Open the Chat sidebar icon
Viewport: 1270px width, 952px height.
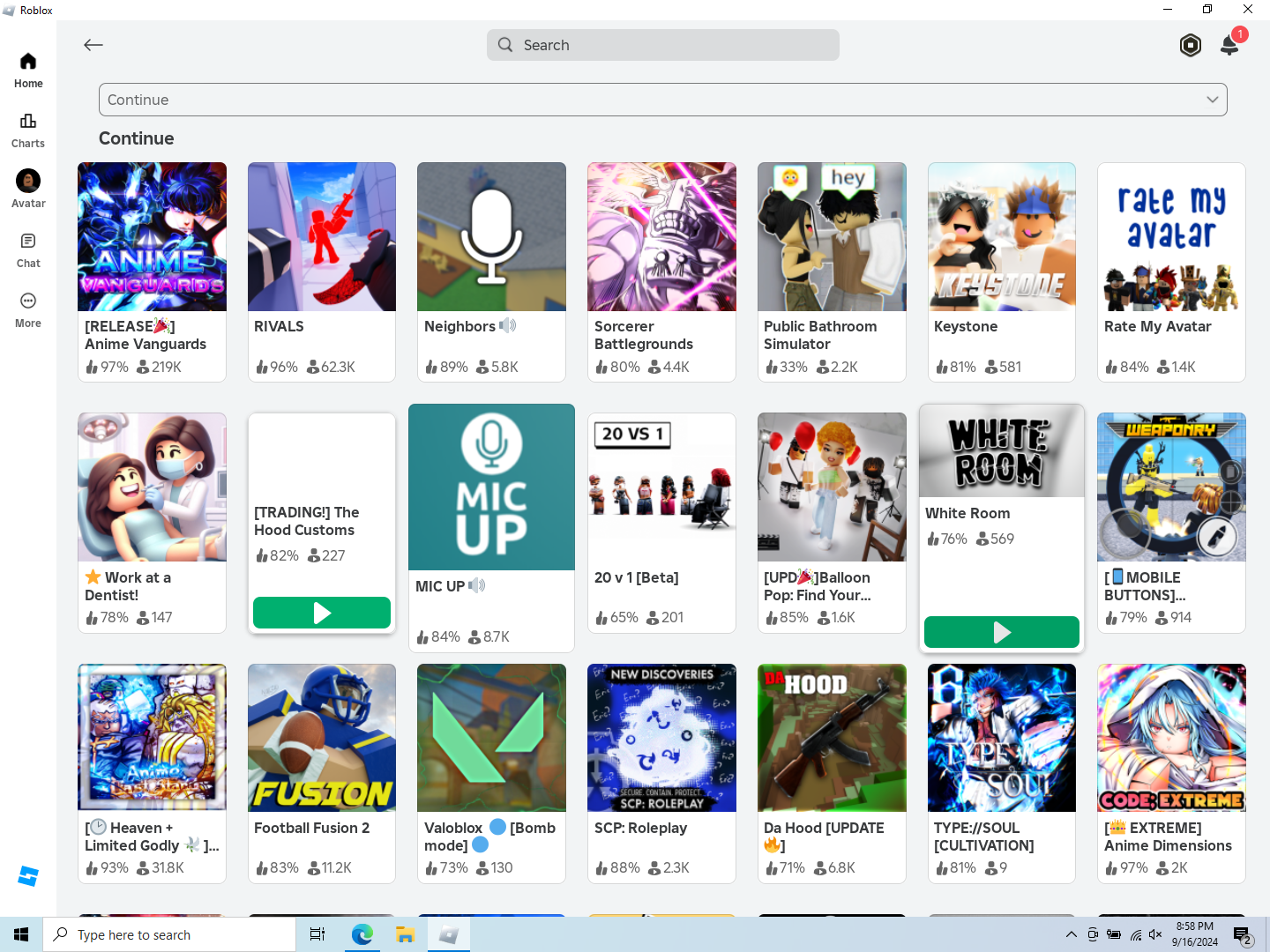(28, 250)
